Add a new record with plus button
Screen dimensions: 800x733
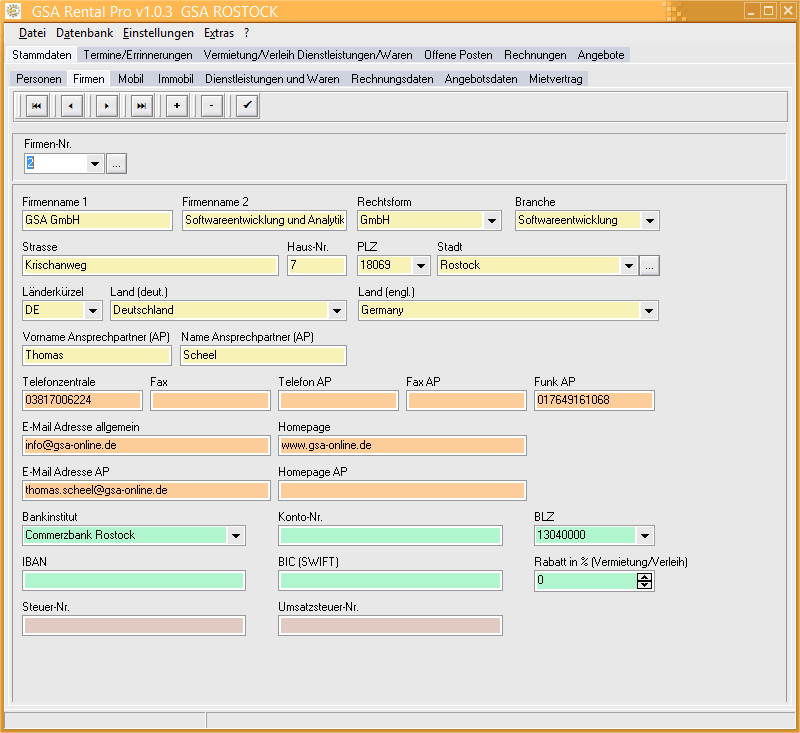tap(177, 106)
